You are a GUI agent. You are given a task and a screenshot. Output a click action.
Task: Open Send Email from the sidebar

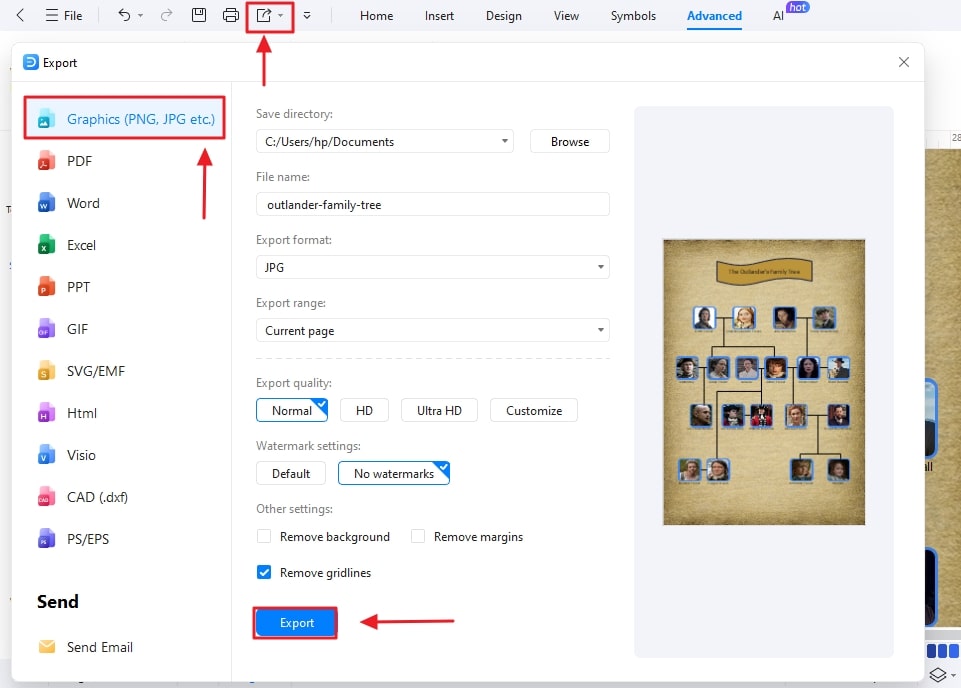(x=98, y=647)
